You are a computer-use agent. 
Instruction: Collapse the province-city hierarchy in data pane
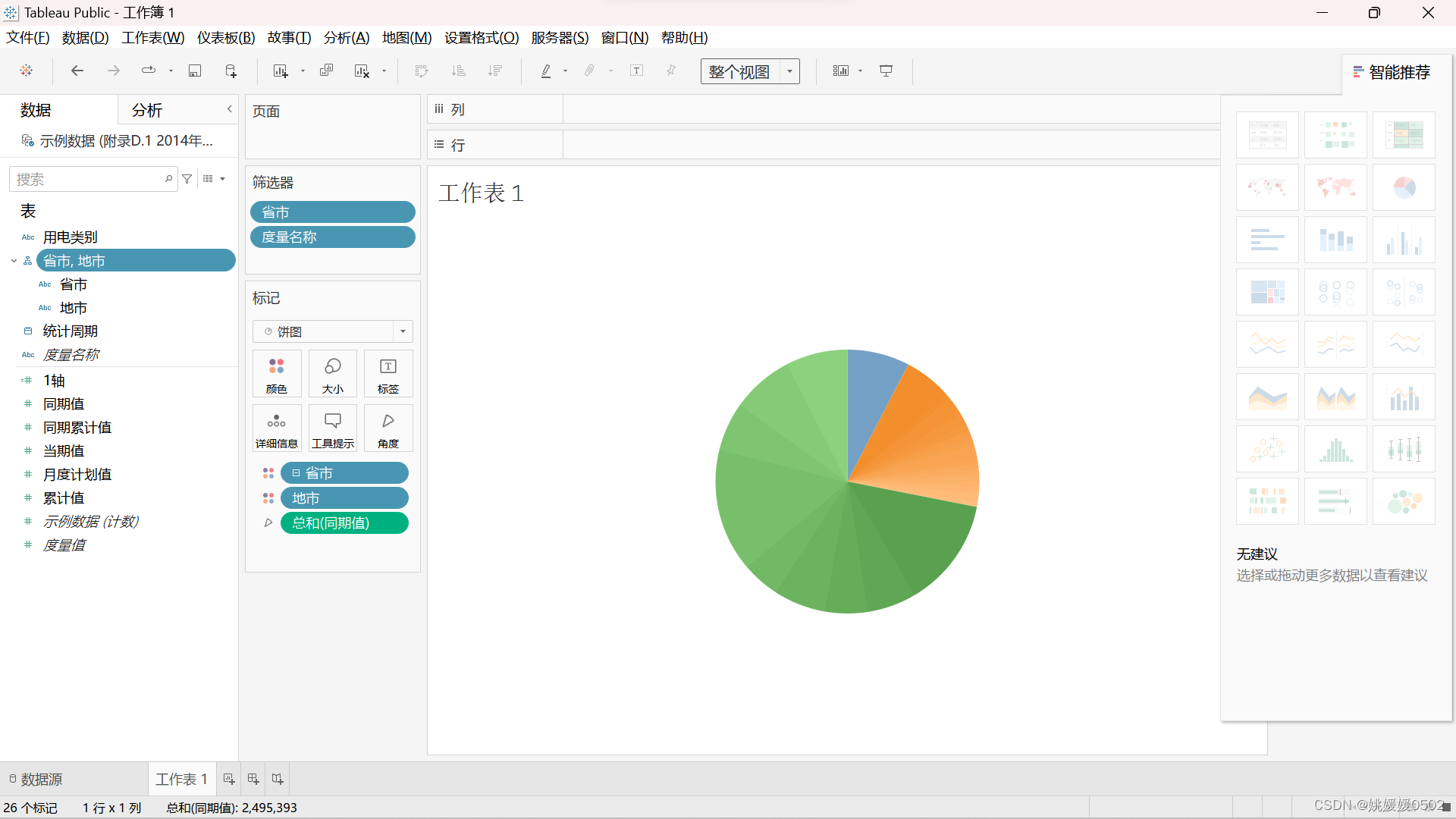pyautogui.click(x=14, y=261)
